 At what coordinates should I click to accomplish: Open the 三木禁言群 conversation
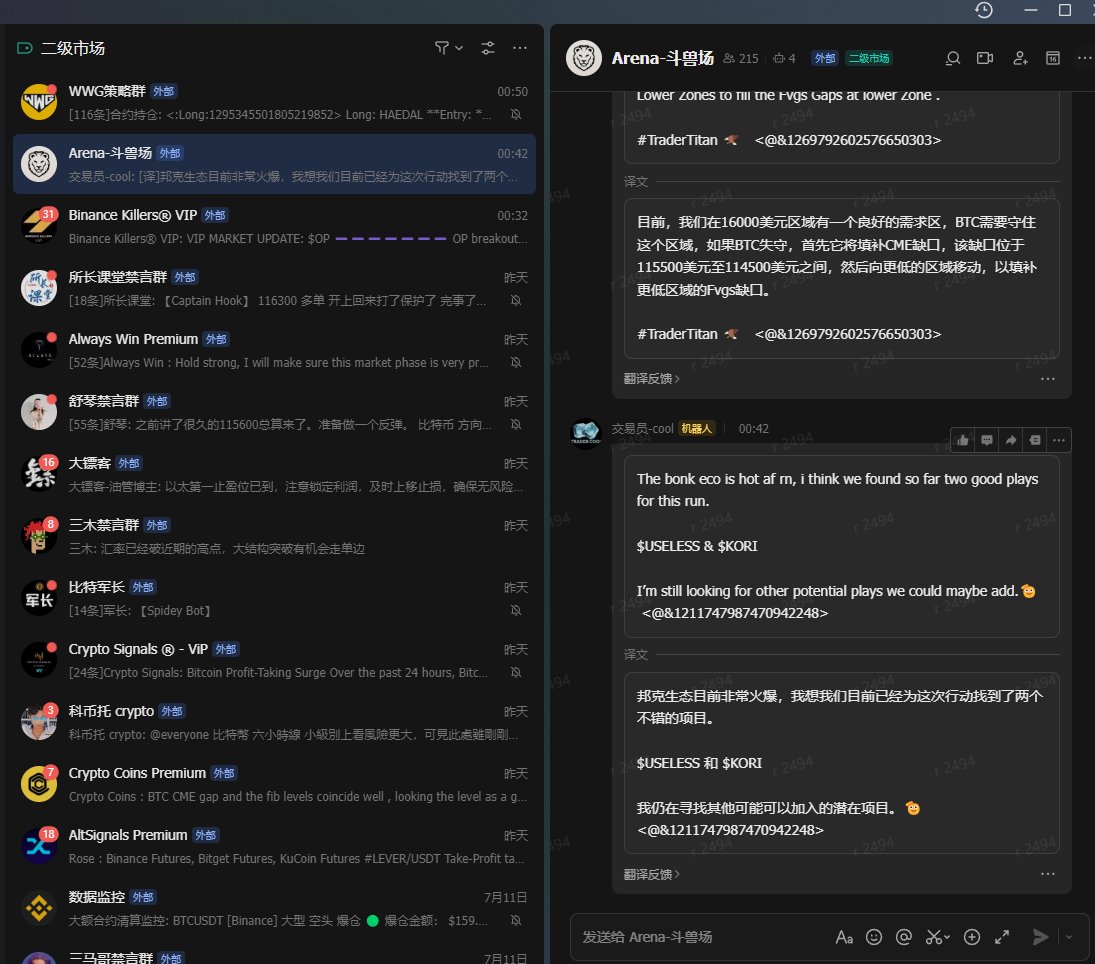pyautogui.click(x=274, y=536)
